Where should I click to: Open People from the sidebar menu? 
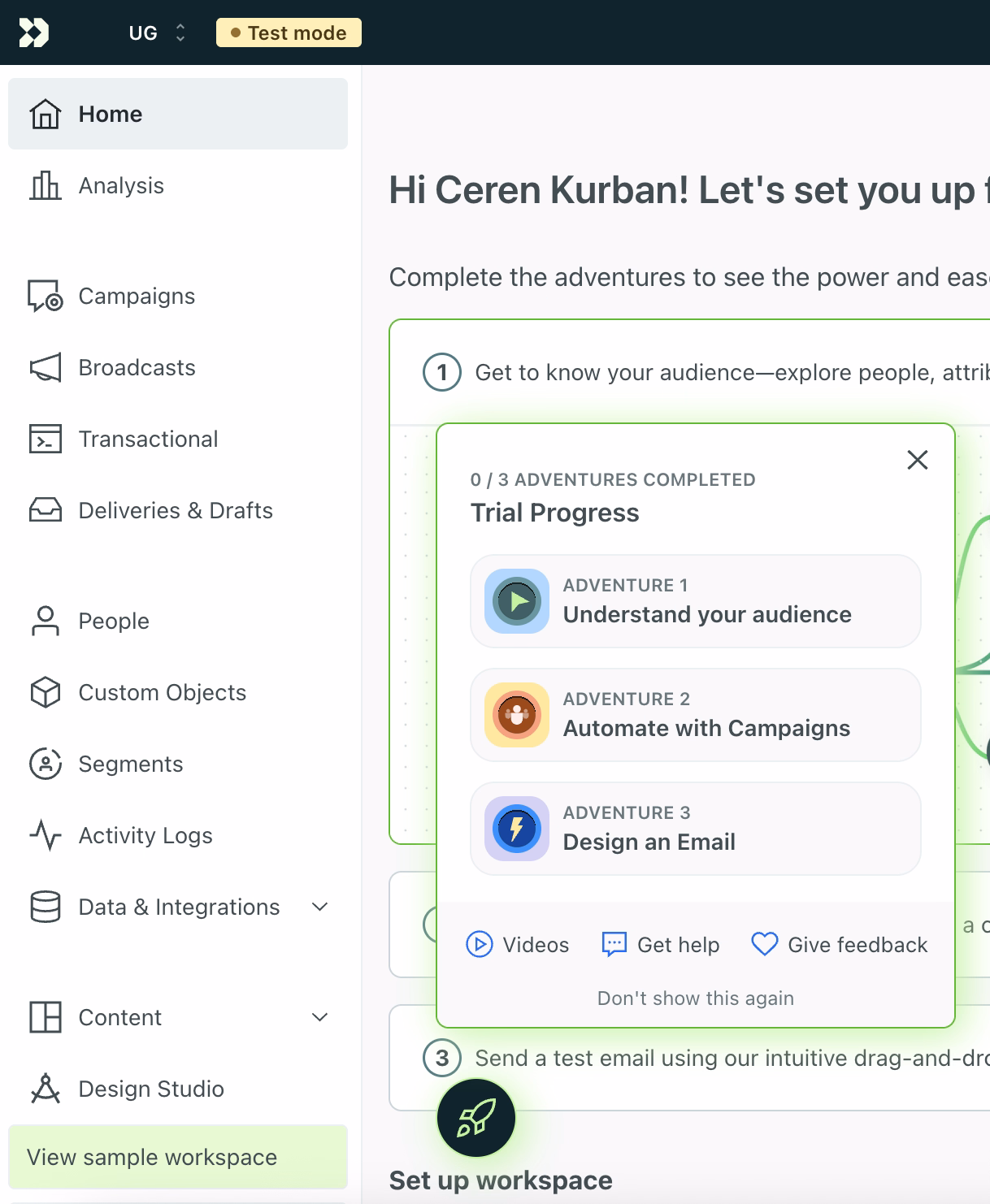coord(113,621)
